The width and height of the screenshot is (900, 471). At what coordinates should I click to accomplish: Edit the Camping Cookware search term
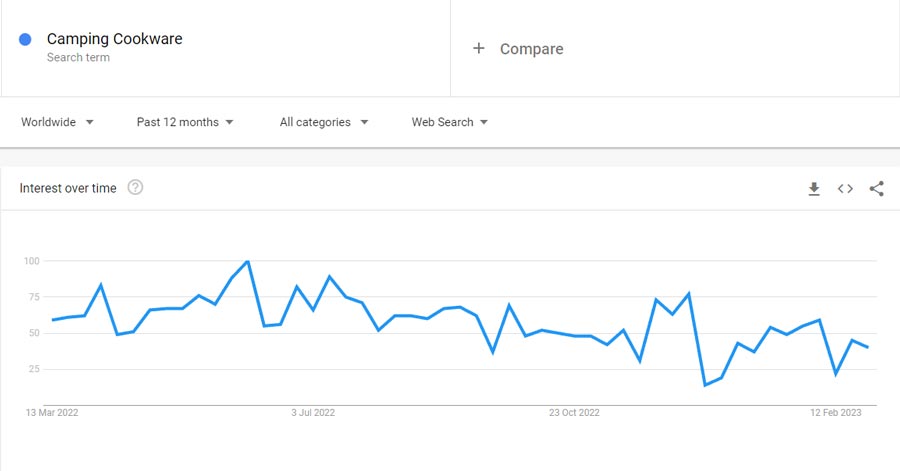coord(114,39)
